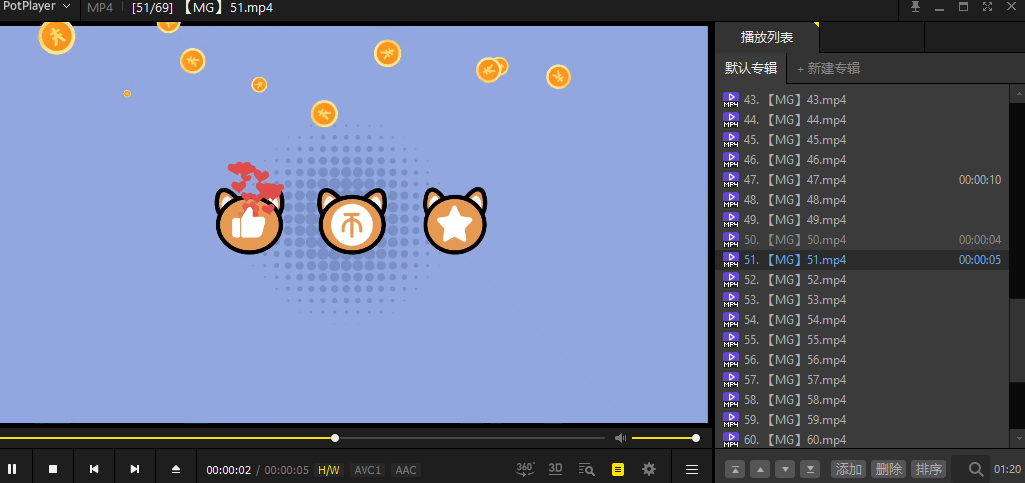1025x483 pixels.
Task: Skip to the previous file
Action: [94, 468]
